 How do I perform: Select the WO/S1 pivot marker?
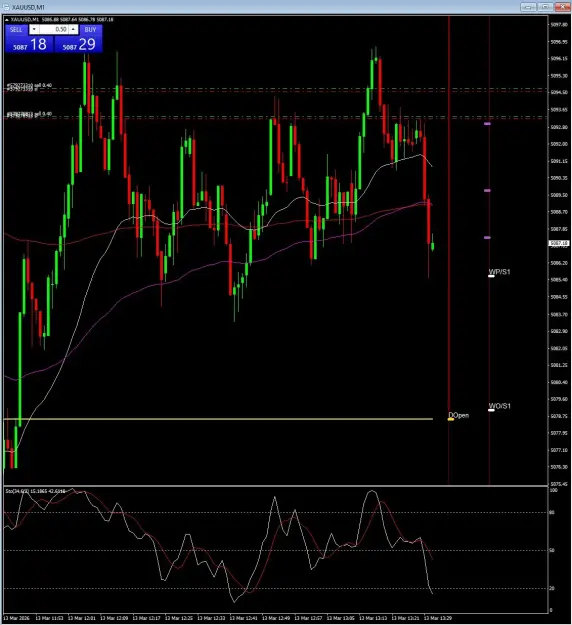499,406
